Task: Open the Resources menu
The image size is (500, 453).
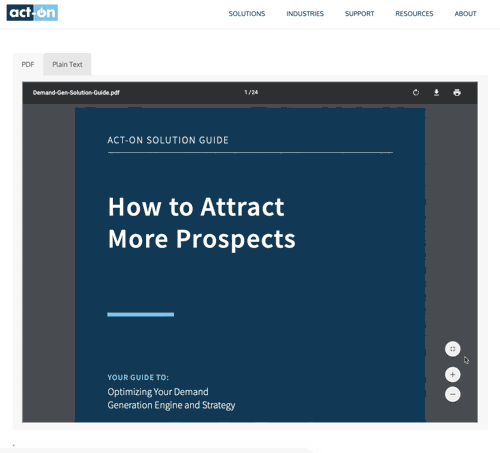Action: (x=414, y=14)
